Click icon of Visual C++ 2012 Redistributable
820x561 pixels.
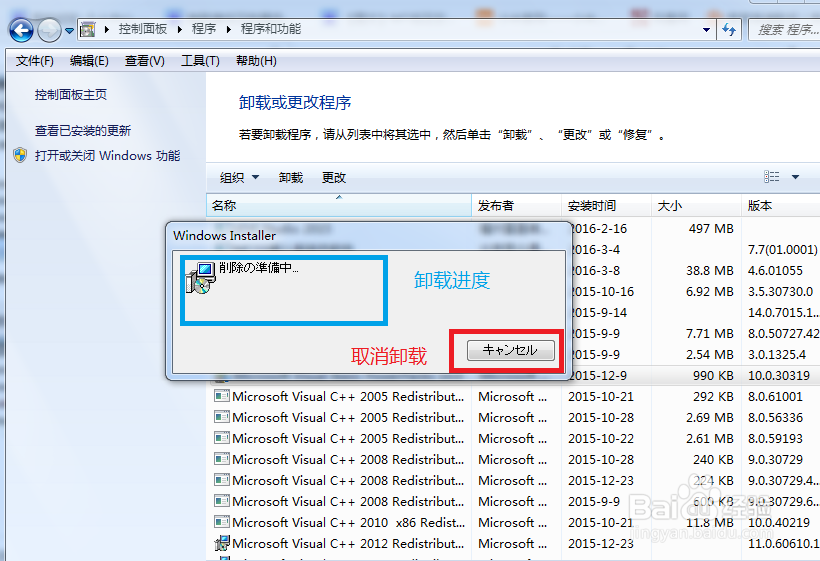point(222,543)
